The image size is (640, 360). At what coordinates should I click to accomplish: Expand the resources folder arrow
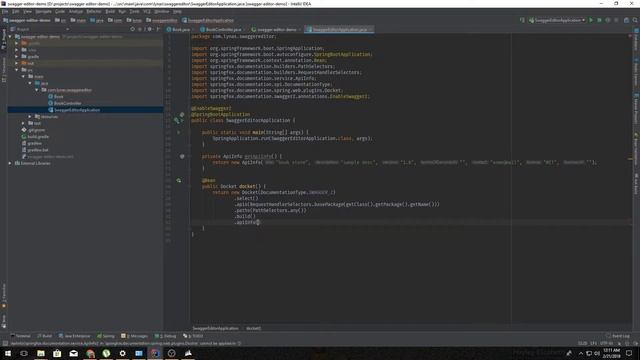tap(30, 116)
